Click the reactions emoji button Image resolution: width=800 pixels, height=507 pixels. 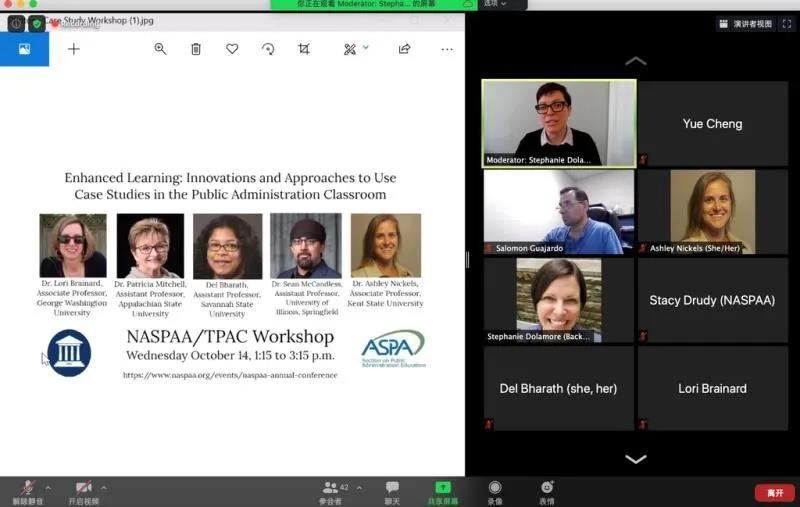pos(547,491)
